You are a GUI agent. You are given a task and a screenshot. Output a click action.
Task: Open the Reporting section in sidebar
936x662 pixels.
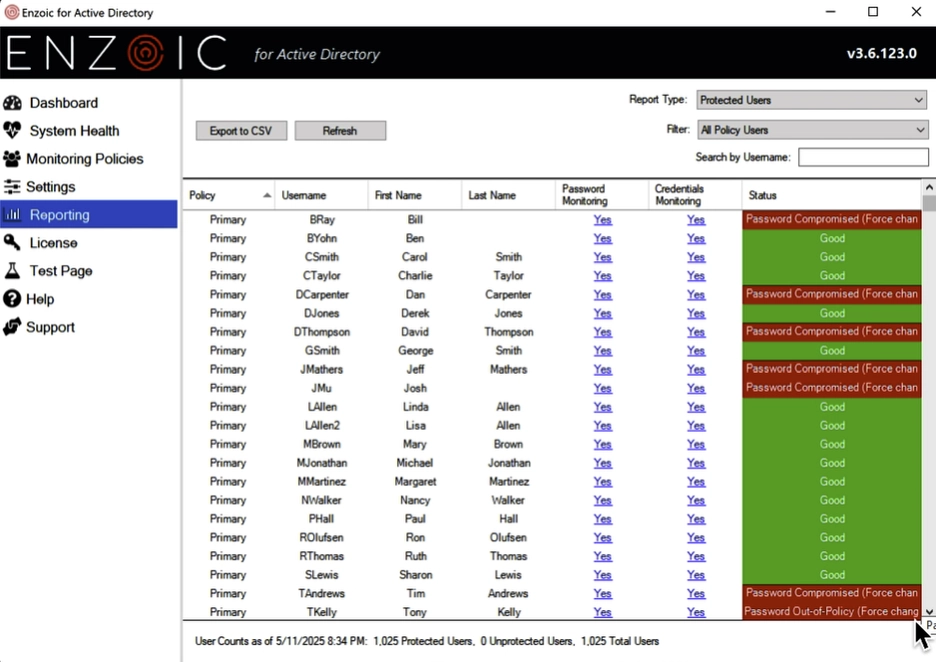(x=60, y=215)
